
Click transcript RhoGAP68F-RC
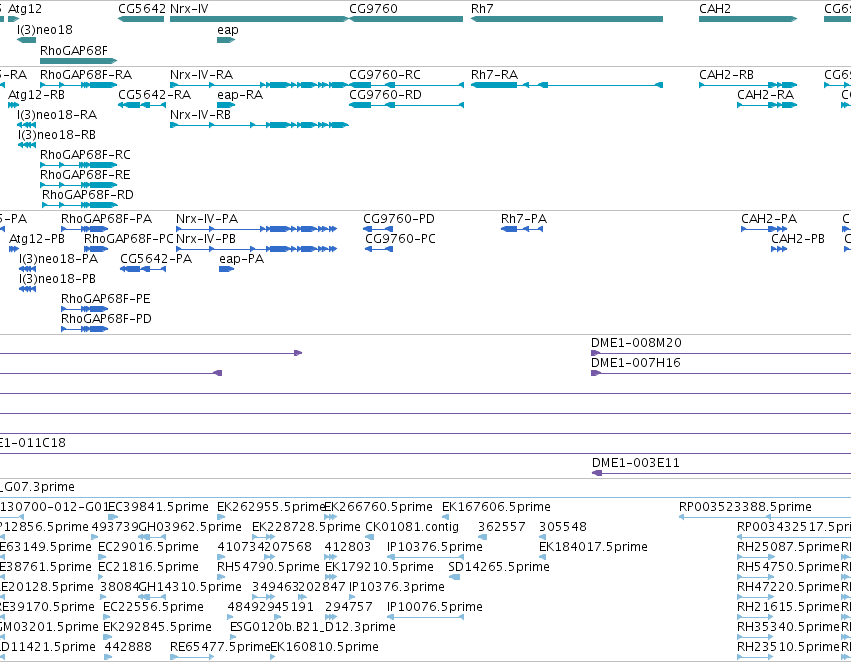[x=85, y=155]
